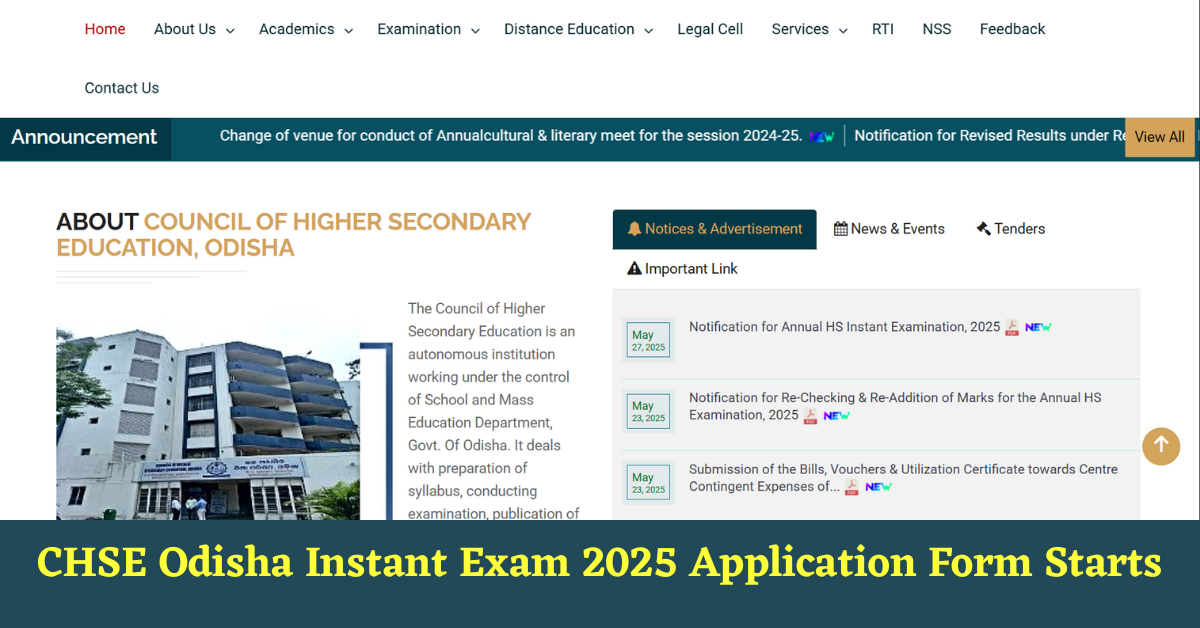Open the RTI menu item
The image size is (1200, 628).
pos(883,29)
